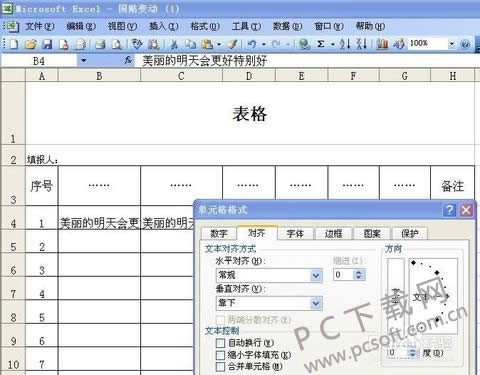This screenshot has height=375, width=480.
Task: Click the Redo arrow icon
Action: (276, 44)
